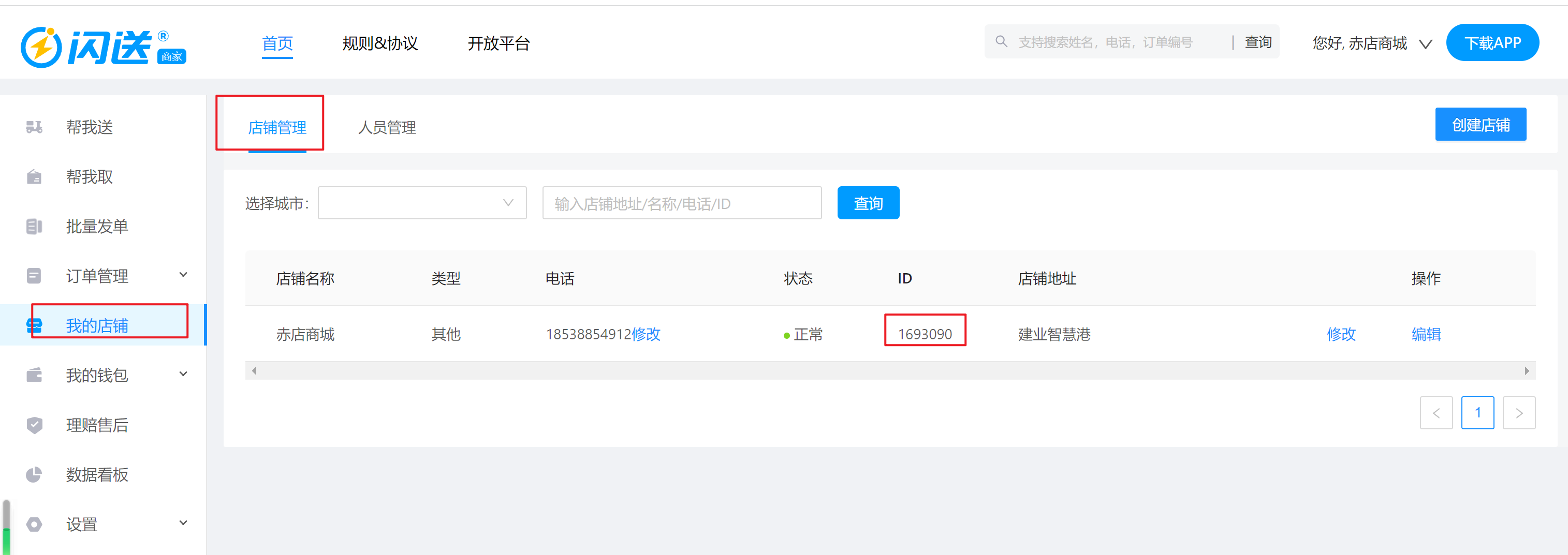Click the search magnifier icon in header

point(1001,42)
